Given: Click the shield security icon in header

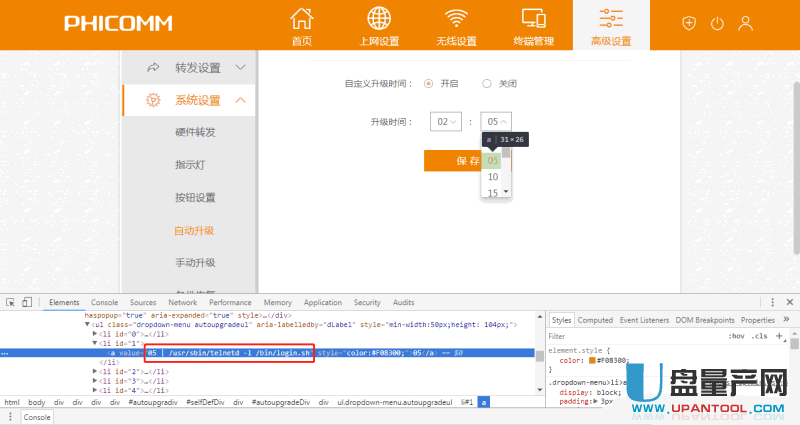Looking at the screenshot, I should [x=689, y=23].
